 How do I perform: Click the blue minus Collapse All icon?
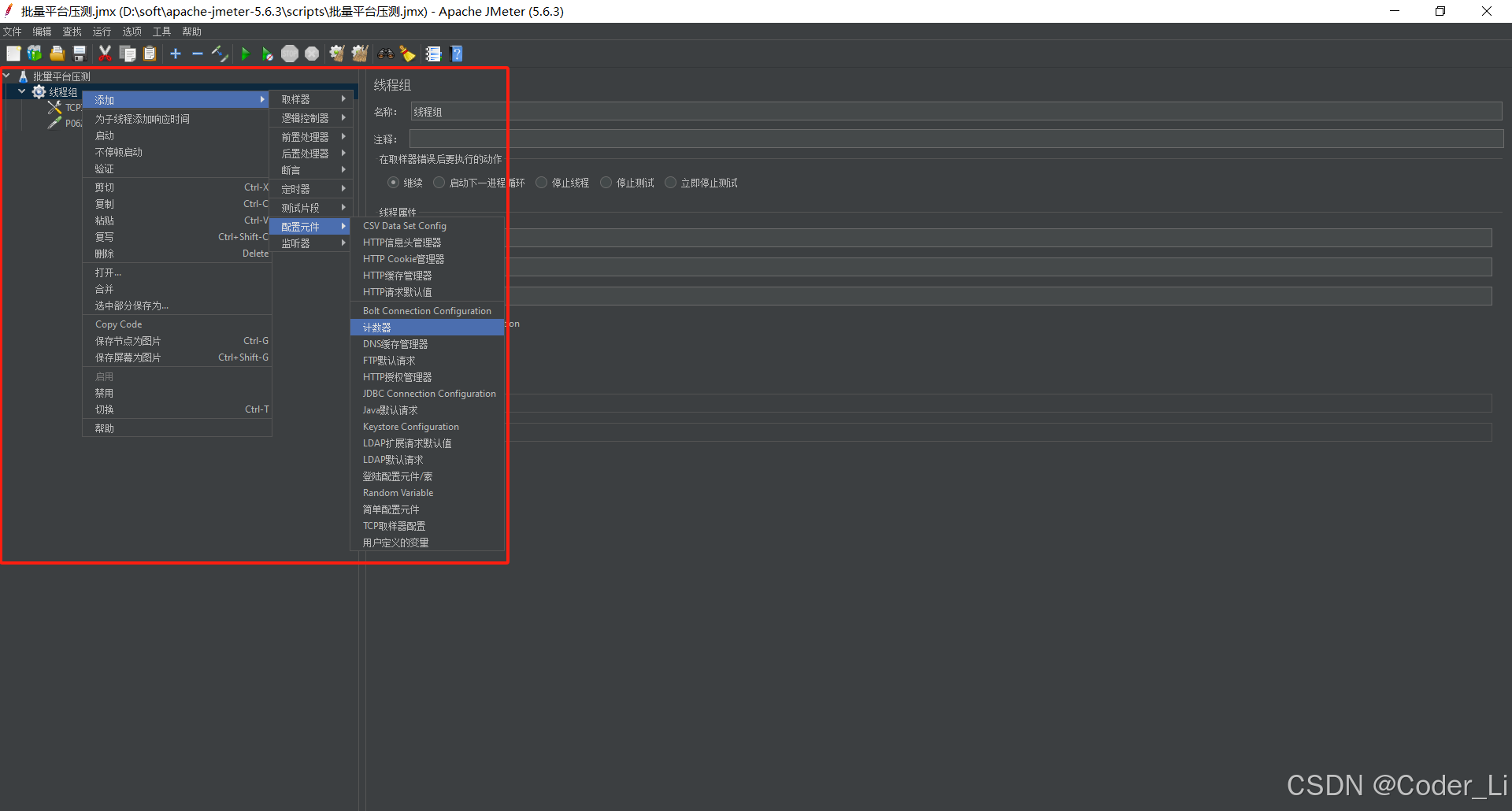pos(198,54)
